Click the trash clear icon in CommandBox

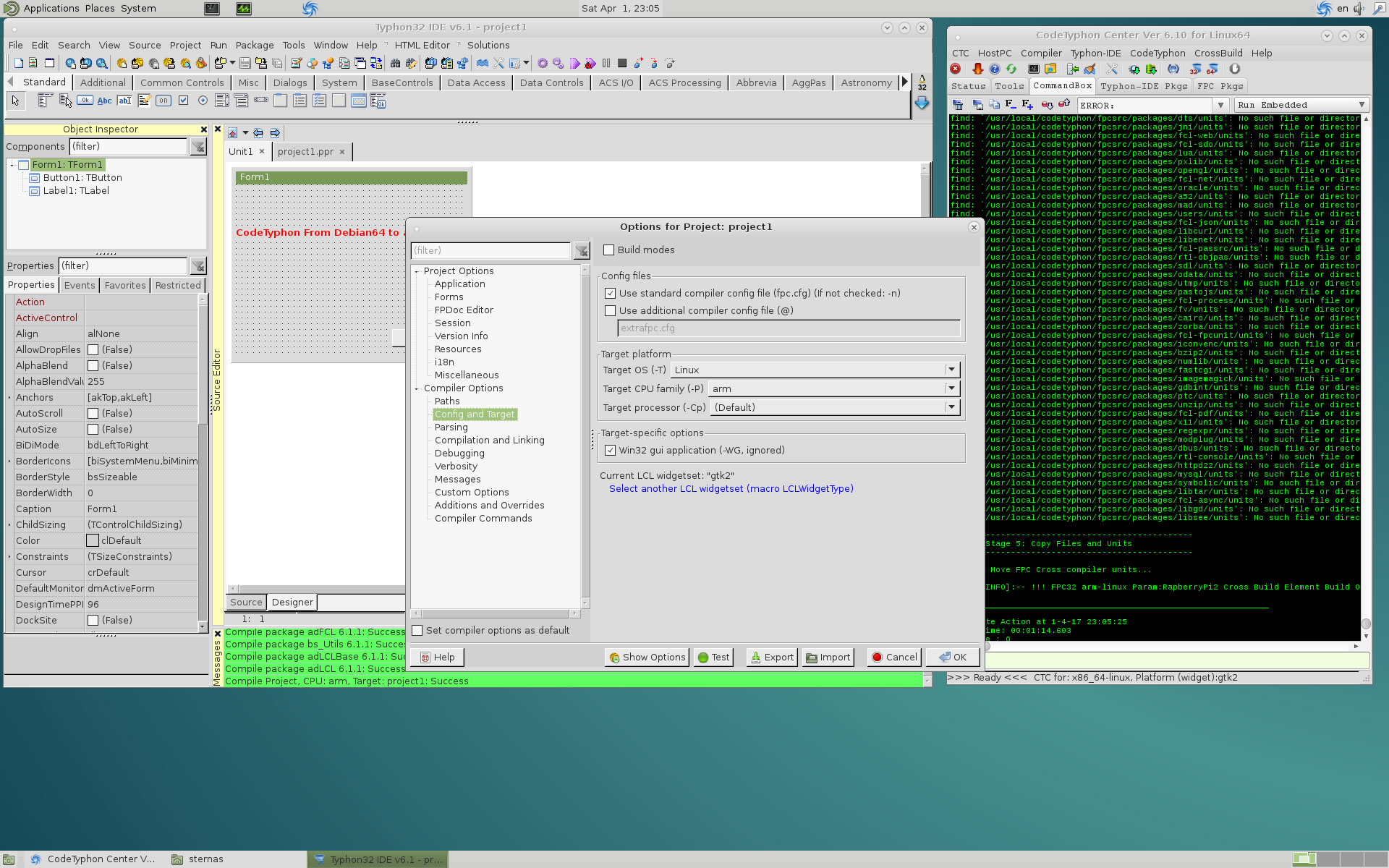pos(957,104)
